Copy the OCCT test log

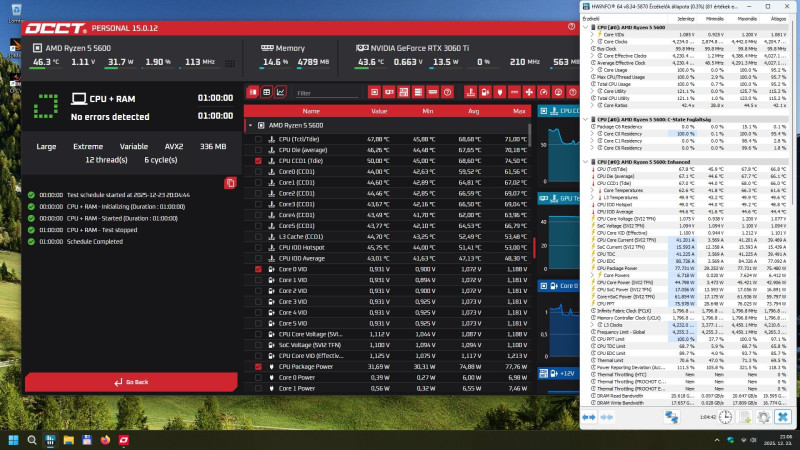click(230, 183)
